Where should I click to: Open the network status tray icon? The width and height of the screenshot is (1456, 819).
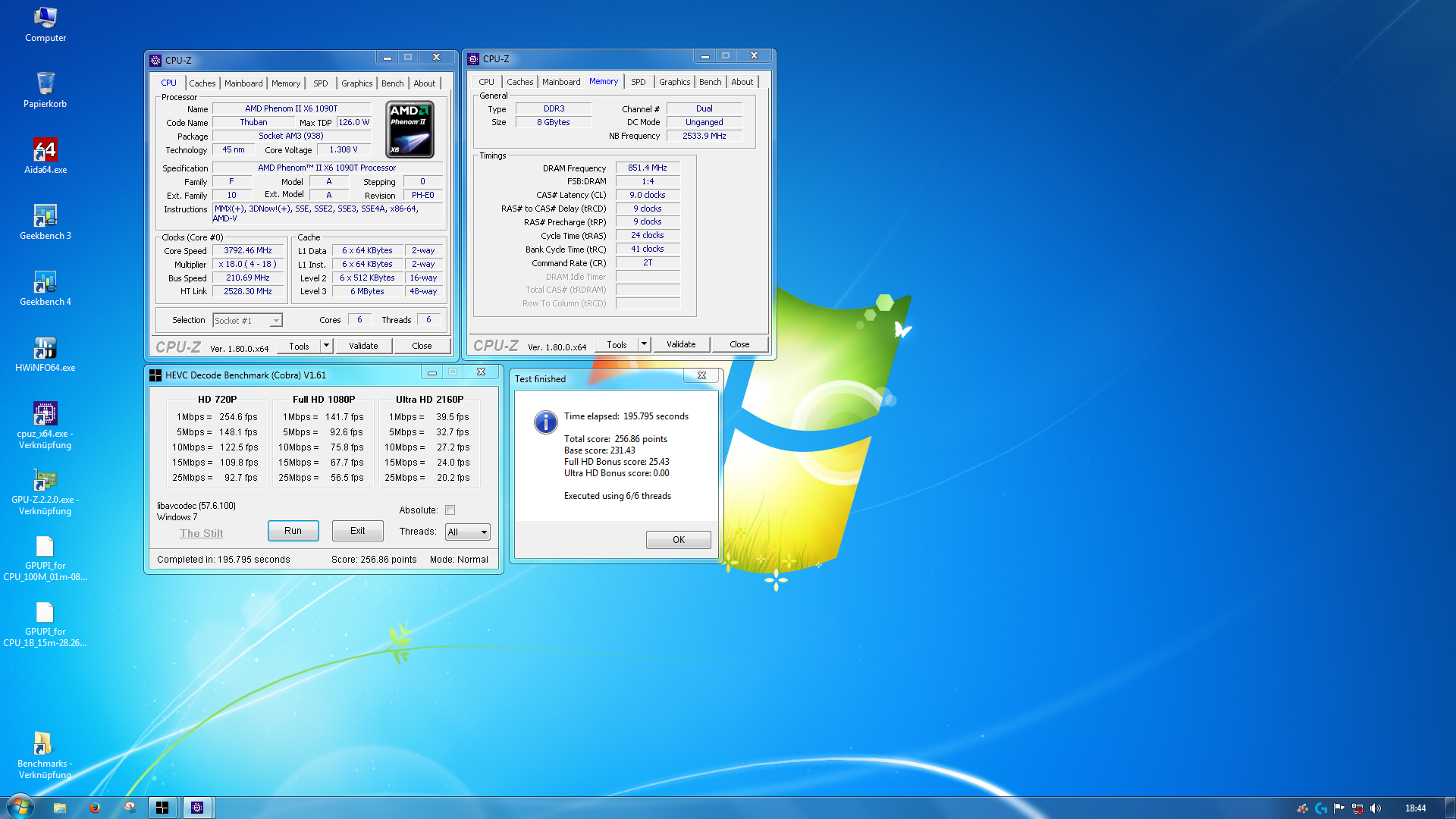[1357, 808]
